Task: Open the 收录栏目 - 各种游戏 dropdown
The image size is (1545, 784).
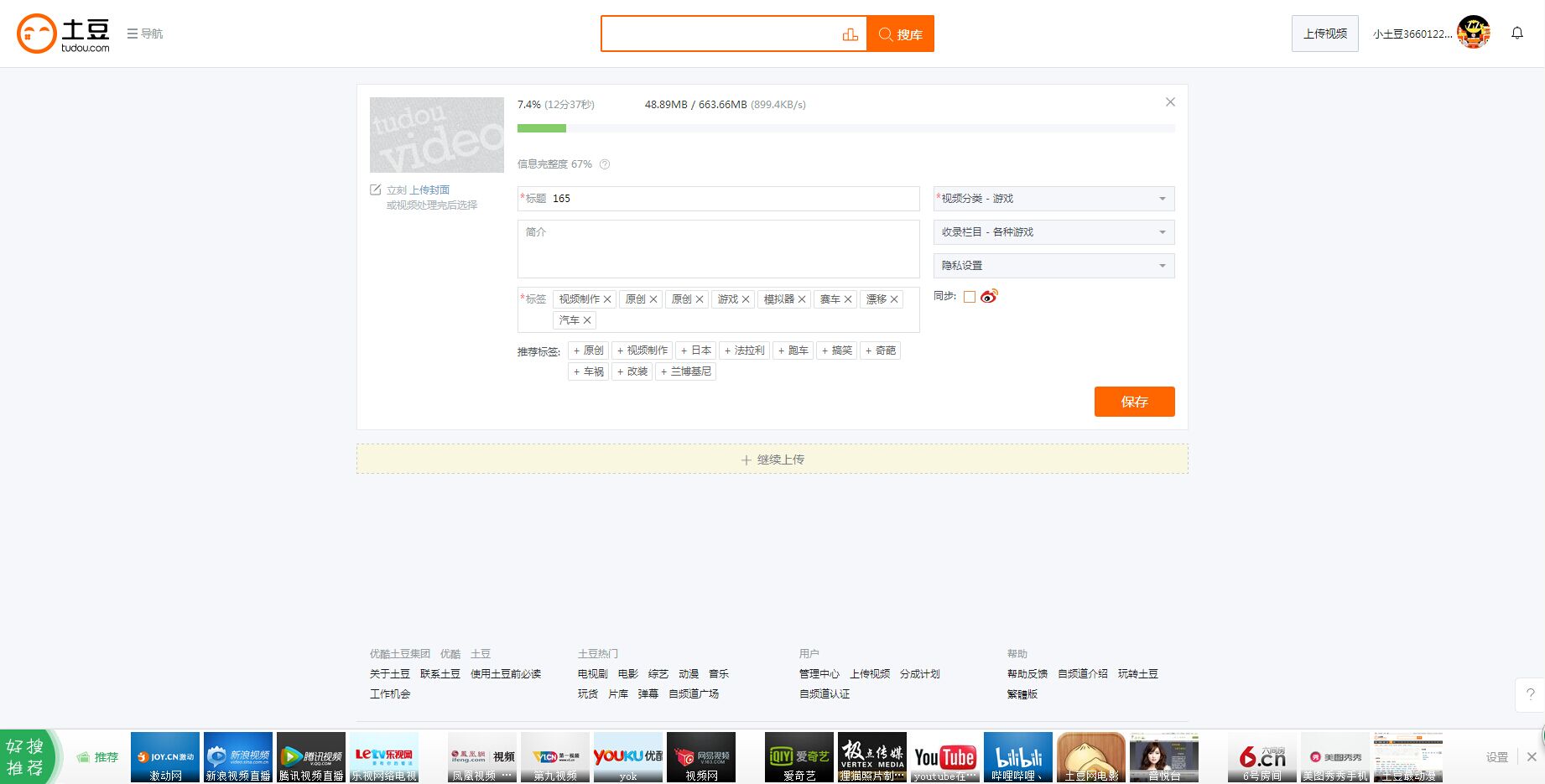Action: (1053, 232)
